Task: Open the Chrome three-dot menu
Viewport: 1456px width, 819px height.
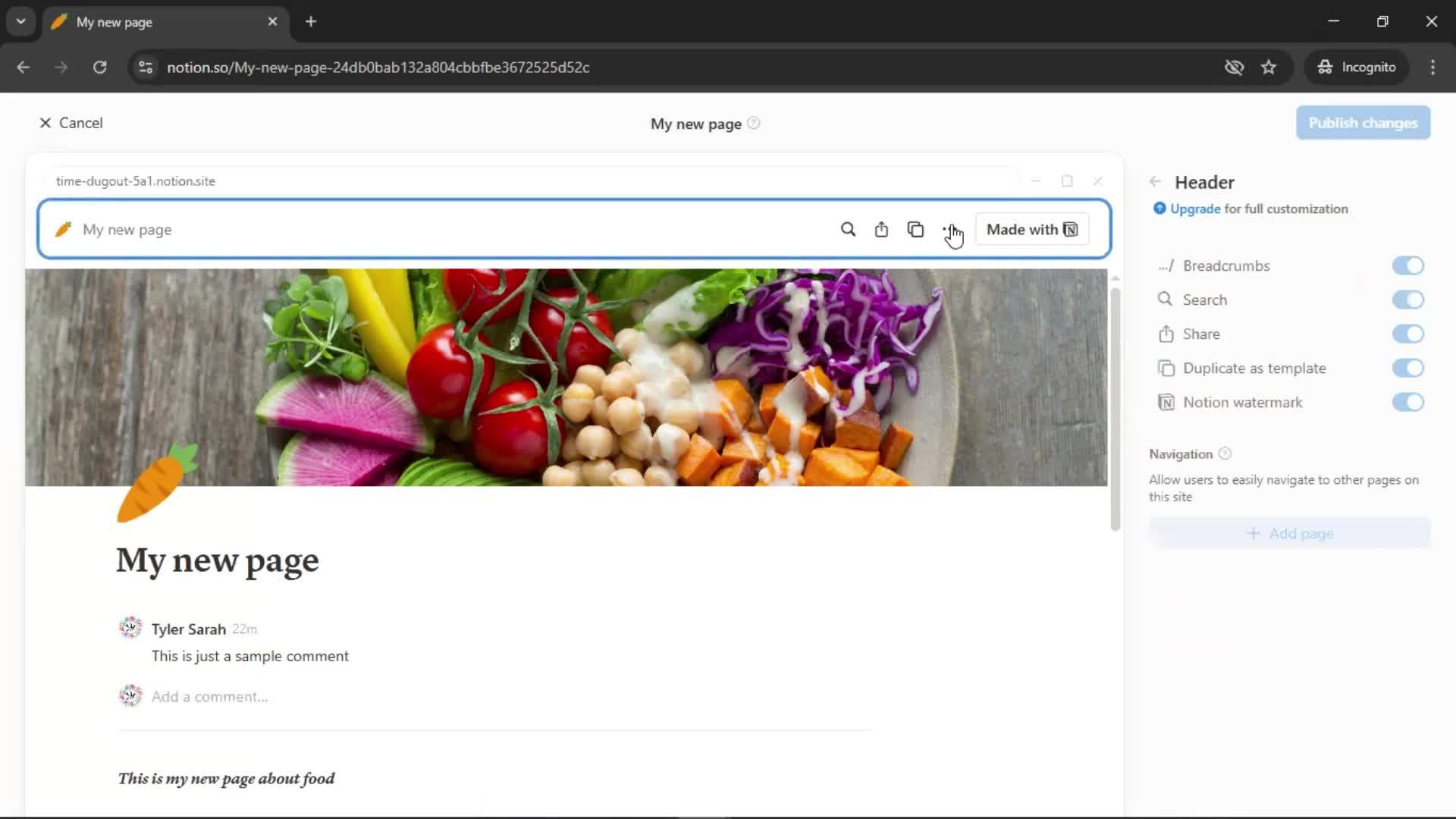Action: (1432, 67)
